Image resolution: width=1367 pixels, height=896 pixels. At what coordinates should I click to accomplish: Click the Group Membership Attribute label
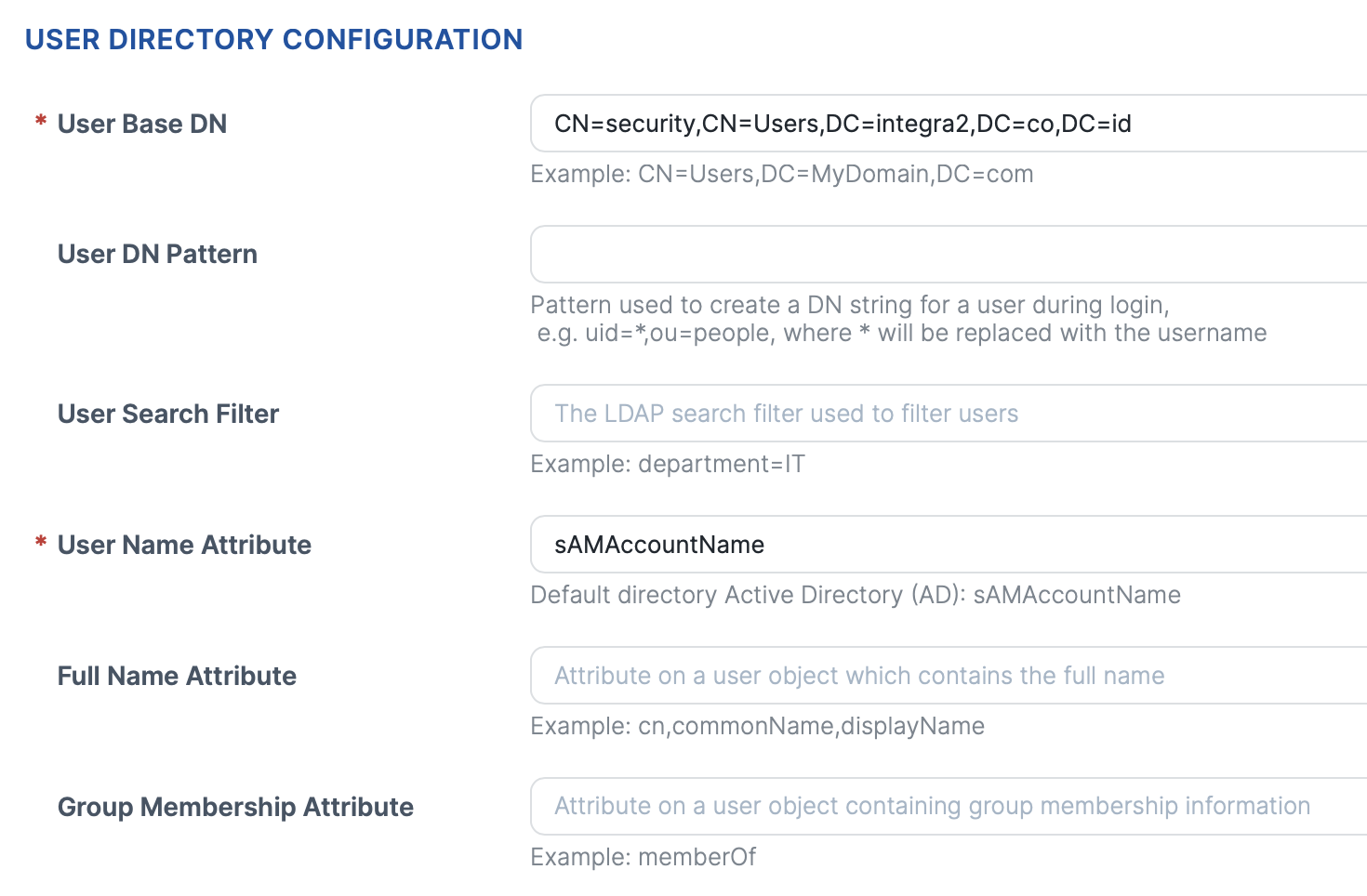tap(235, 807)
